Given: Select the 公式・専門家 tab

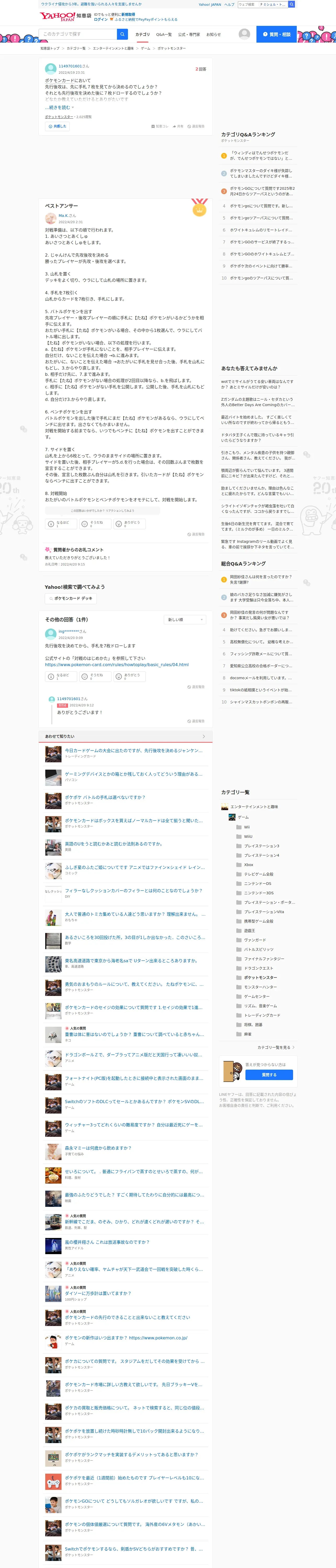Looking at the screenshot, I should click(189, 35).
